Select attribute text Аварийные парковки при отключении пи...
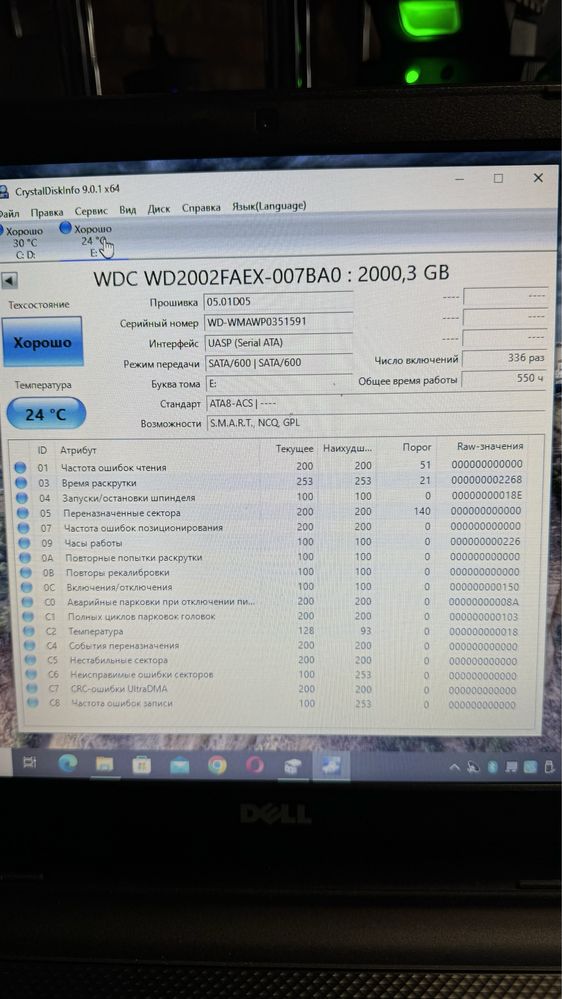This screenshot has width=562, height=999. tap(161, 602)
